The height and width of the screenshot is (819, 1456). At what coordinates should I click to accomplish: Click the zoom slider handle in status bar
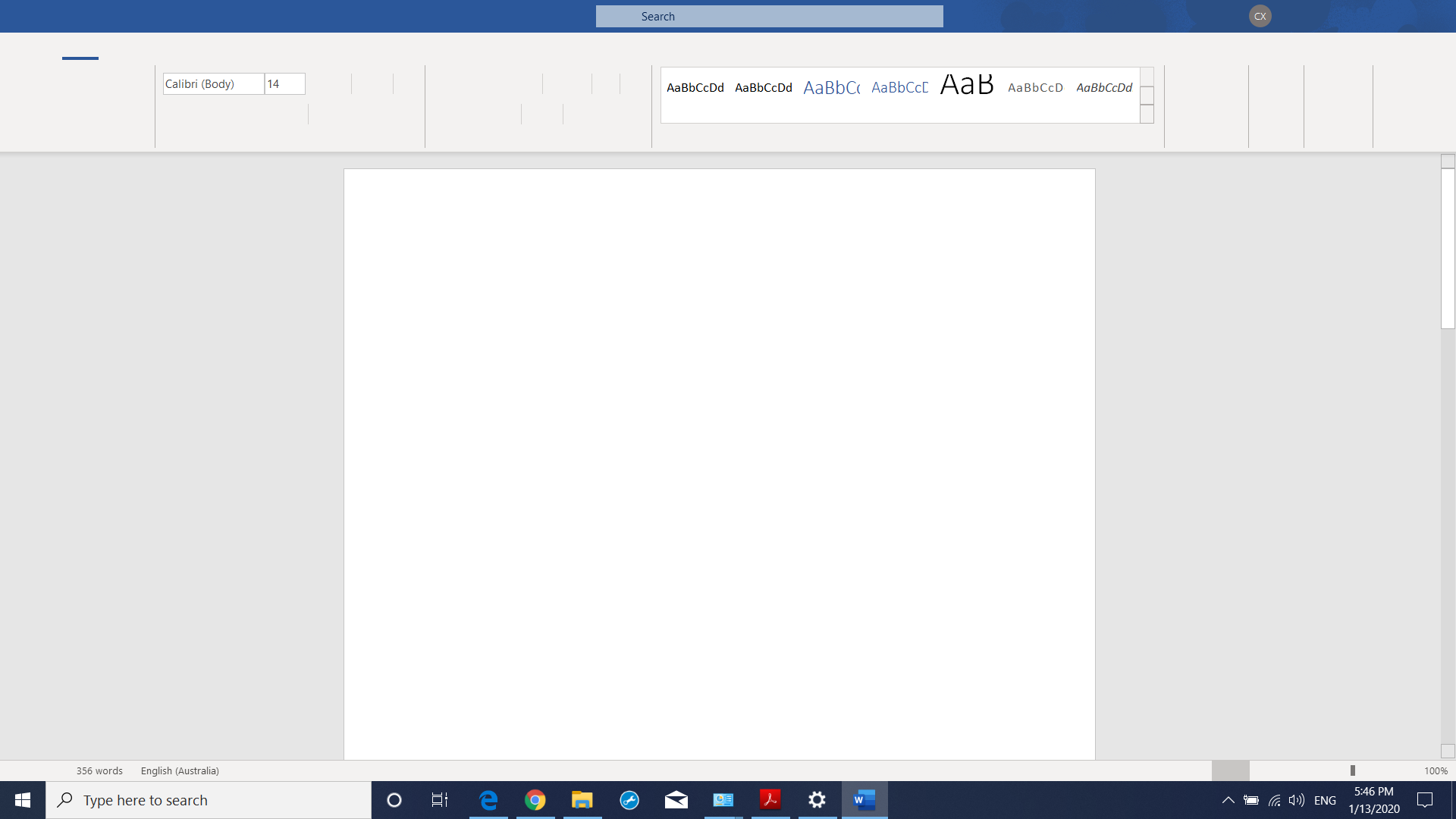pos(1352,770)
